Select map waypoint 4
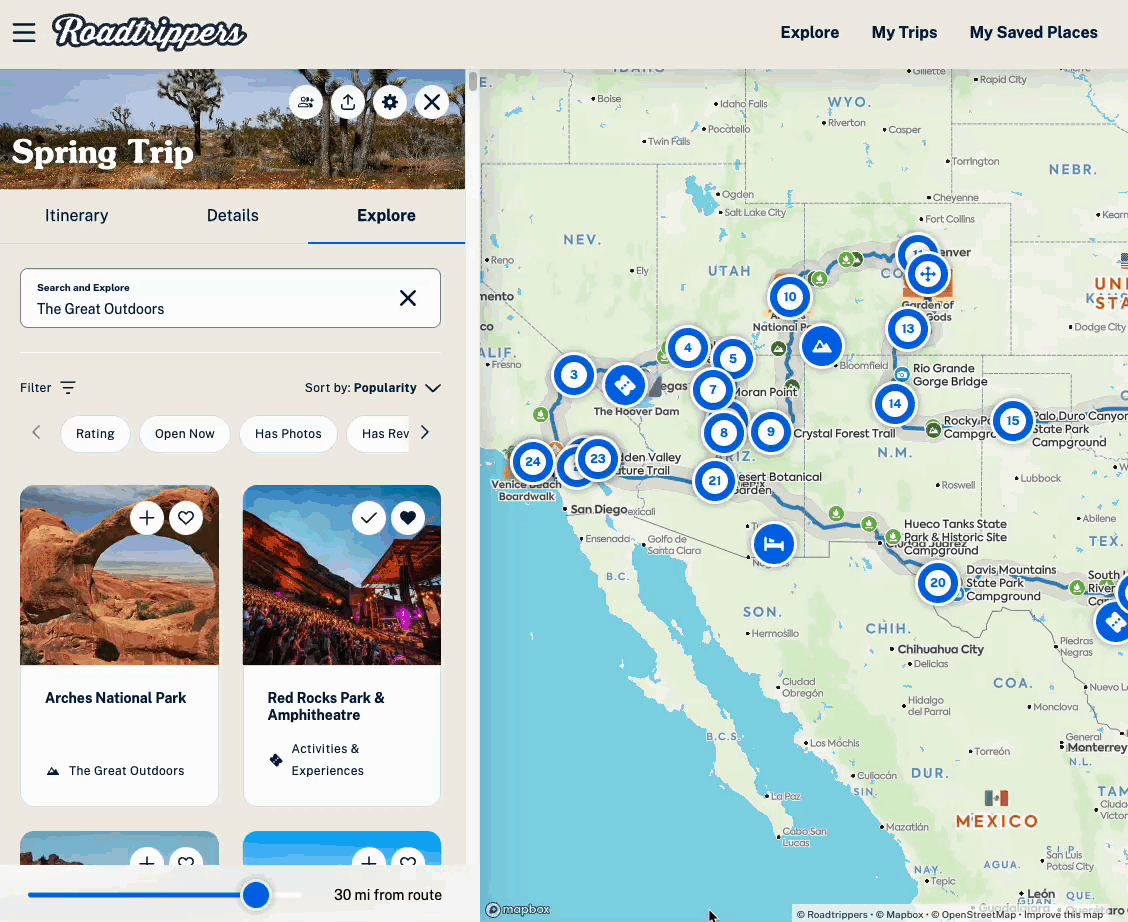This screenshot has width=1128, height=922. tap(688, 348)
